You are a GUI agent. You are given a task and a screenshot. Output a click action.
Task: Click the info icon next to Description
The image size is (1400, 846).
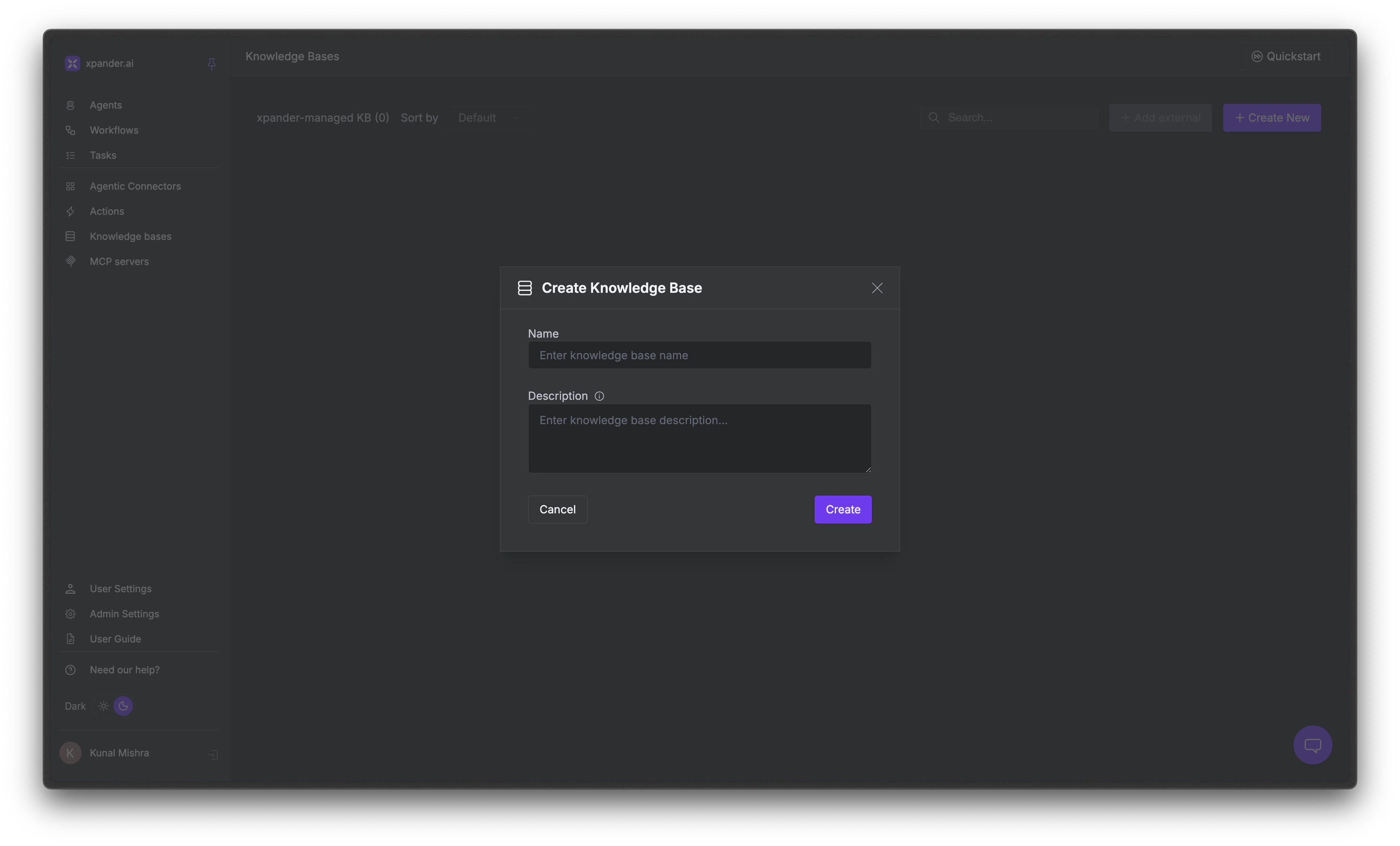tap(599, 396)
